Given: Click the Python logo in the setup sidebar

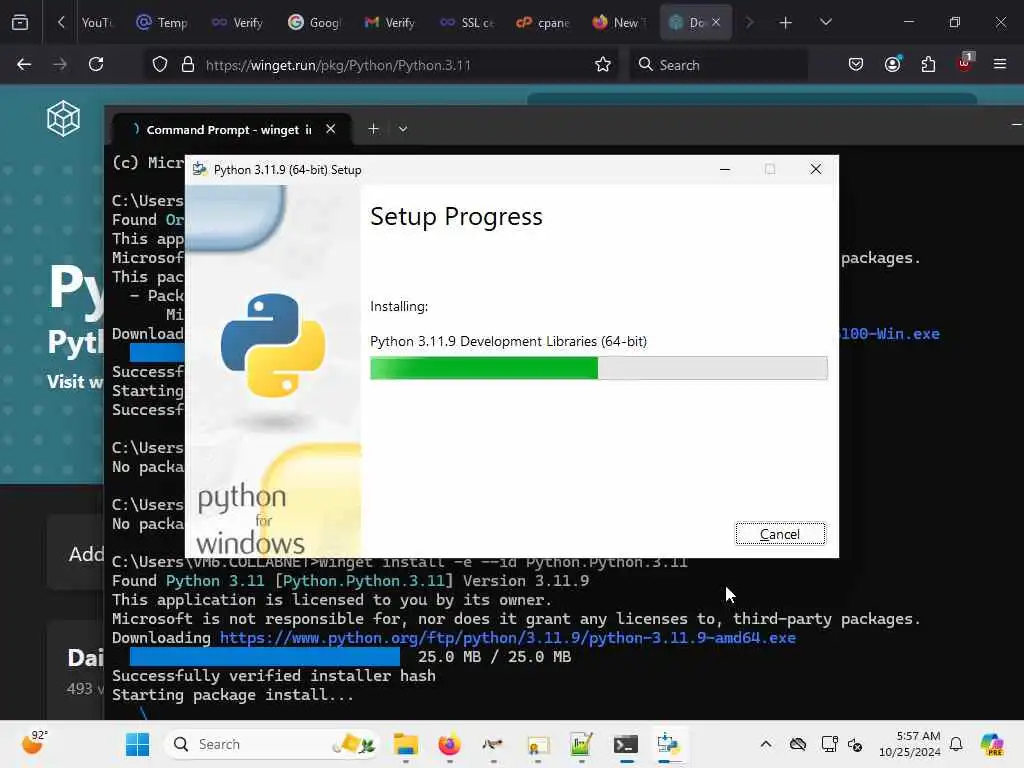Looking at the screenshot, I should click(x=273, y=345).
